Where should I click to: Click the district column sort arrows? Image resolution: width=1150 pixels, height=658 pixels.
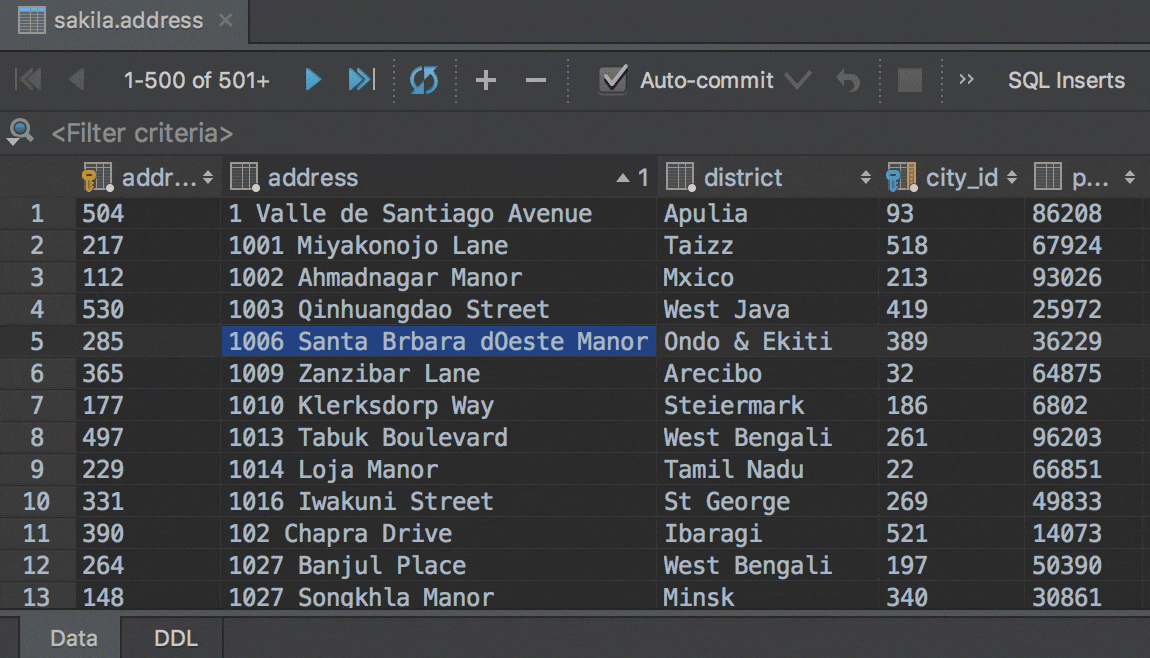click(x=866, y=178)
